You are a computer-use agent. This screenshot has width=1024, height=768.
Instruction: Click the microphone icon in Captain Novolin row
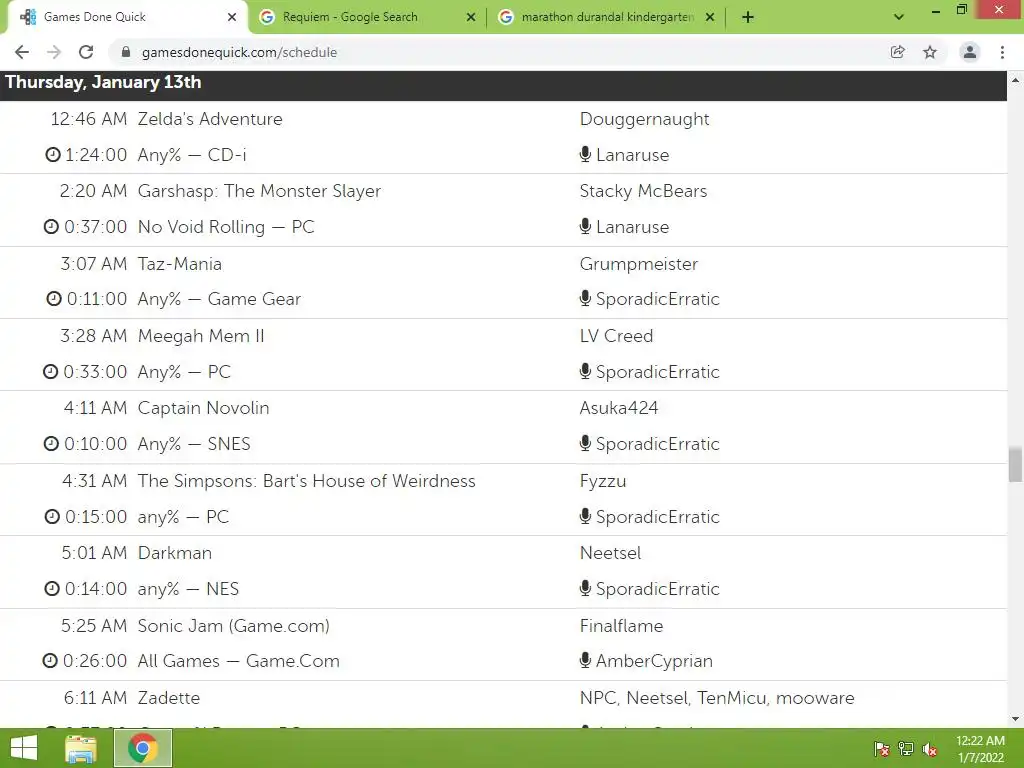(586, 443)
